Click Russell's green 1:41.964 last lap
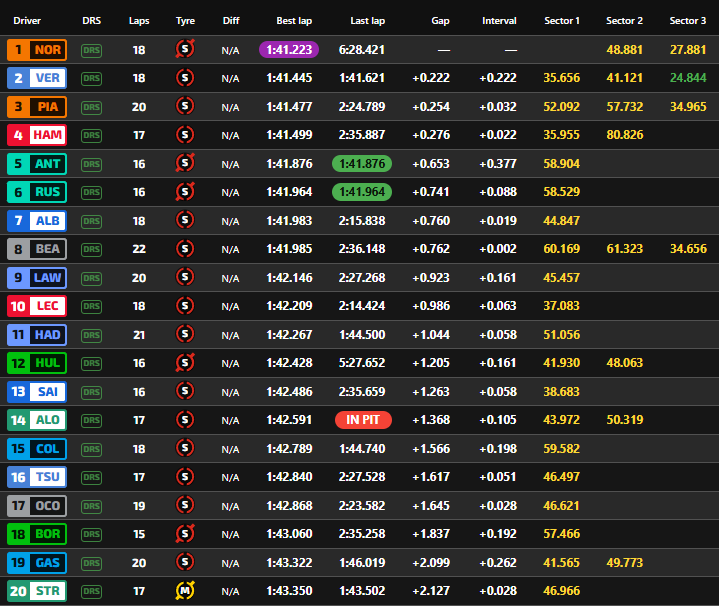The image size is (719, 606). (362, 192)
